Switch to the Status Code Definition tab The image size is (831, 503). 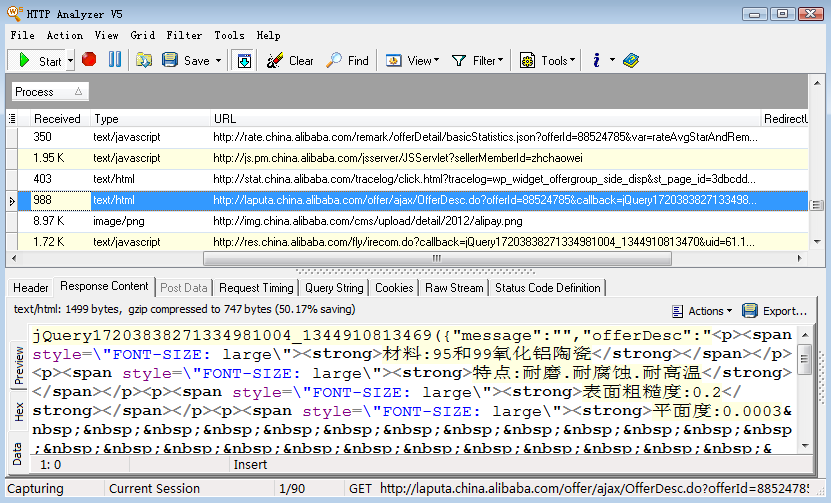tap(547, 288)
